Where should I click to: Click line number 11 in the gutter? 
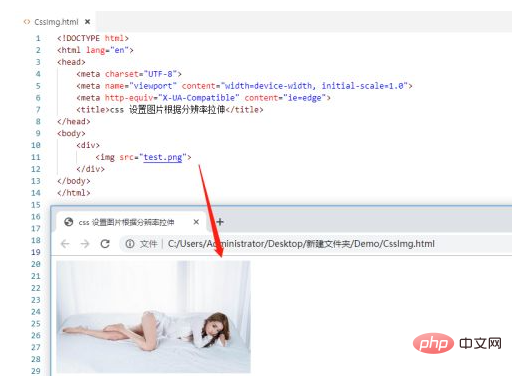pyautogui.click(x=36, y=157)
